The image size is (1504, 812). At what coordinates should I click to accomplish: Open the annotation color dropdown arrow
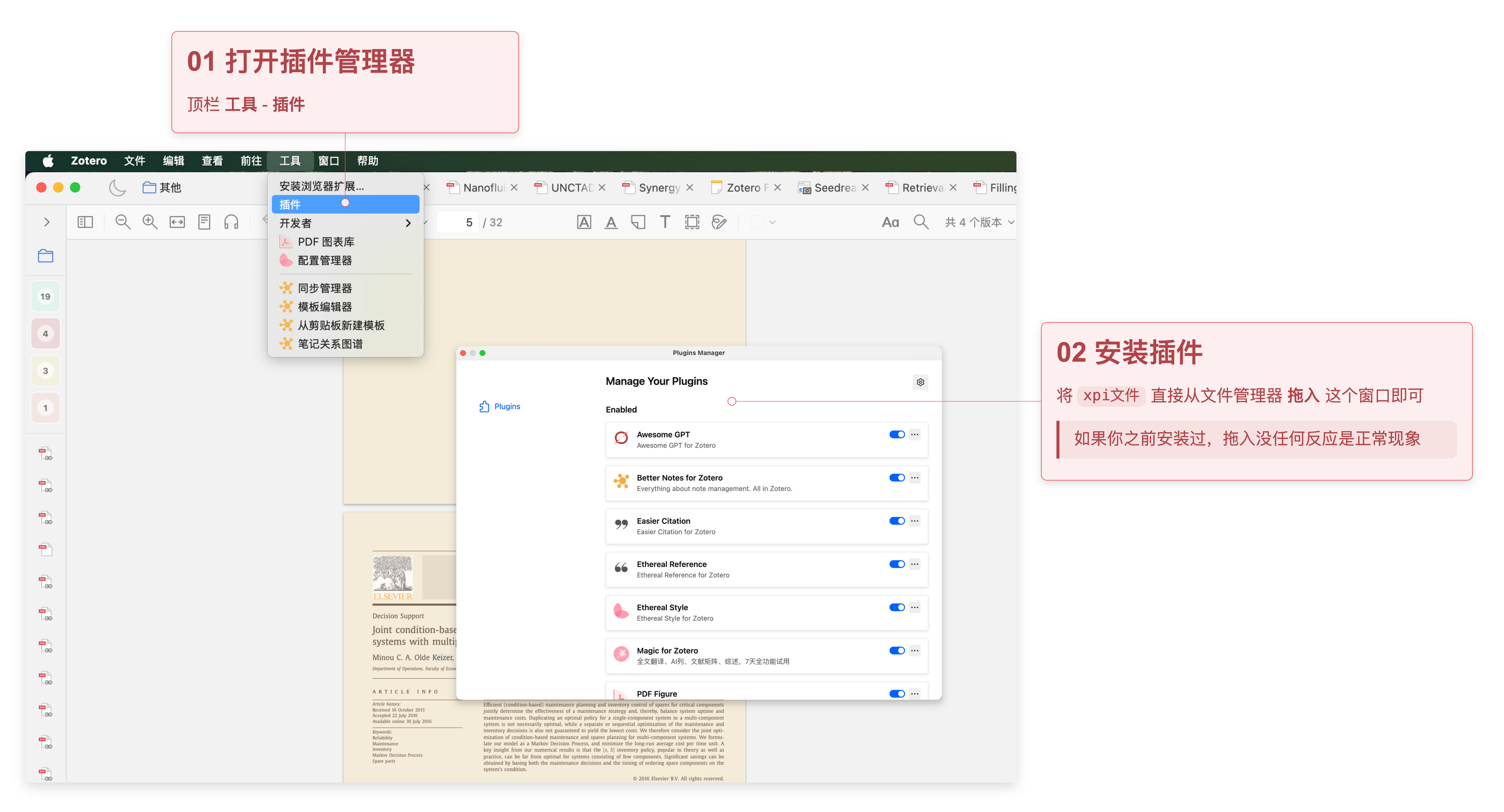[772, 222]
